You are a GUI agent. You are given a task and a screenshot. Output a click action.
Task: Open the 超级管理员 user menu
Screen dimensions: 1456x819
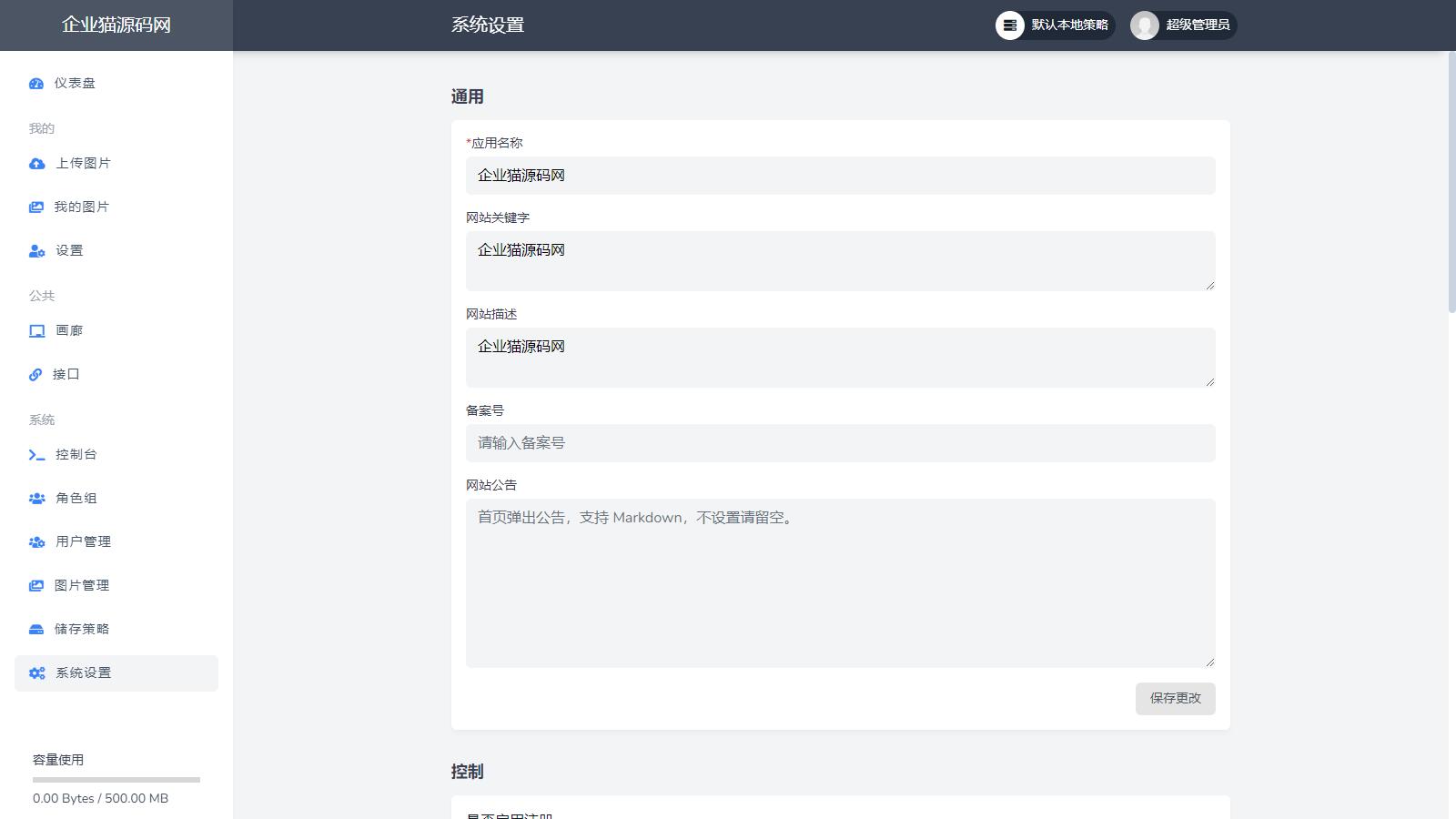pyautogui.click(x=1183, y=25)
